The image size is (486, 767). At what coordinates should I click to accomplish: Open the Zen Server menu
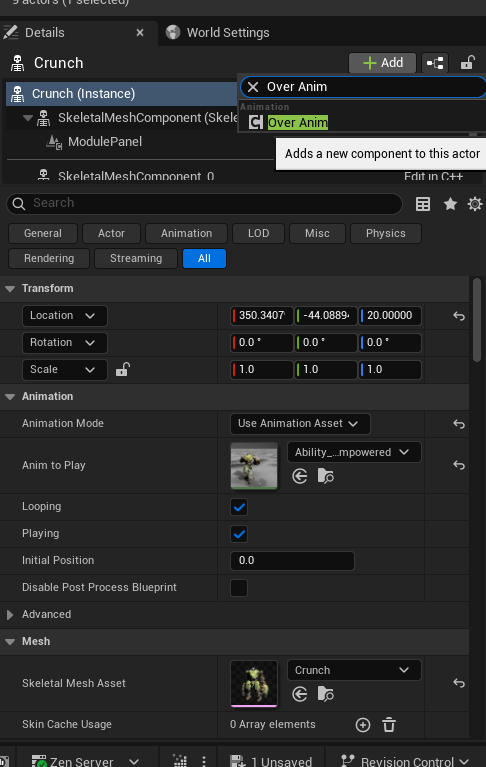86,761
